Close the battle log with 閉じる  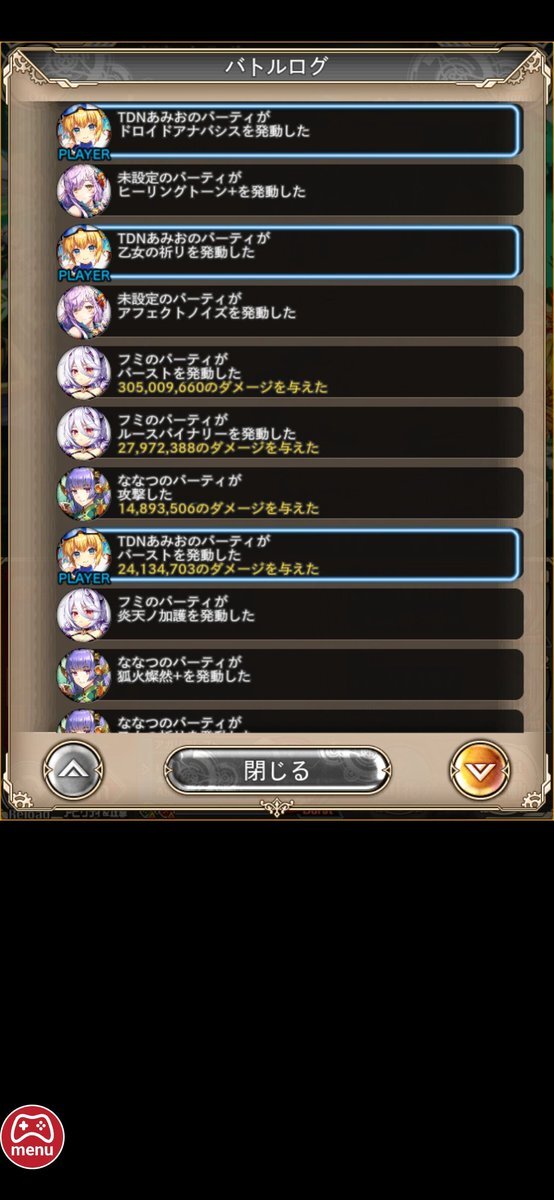[x=277, y=771]
